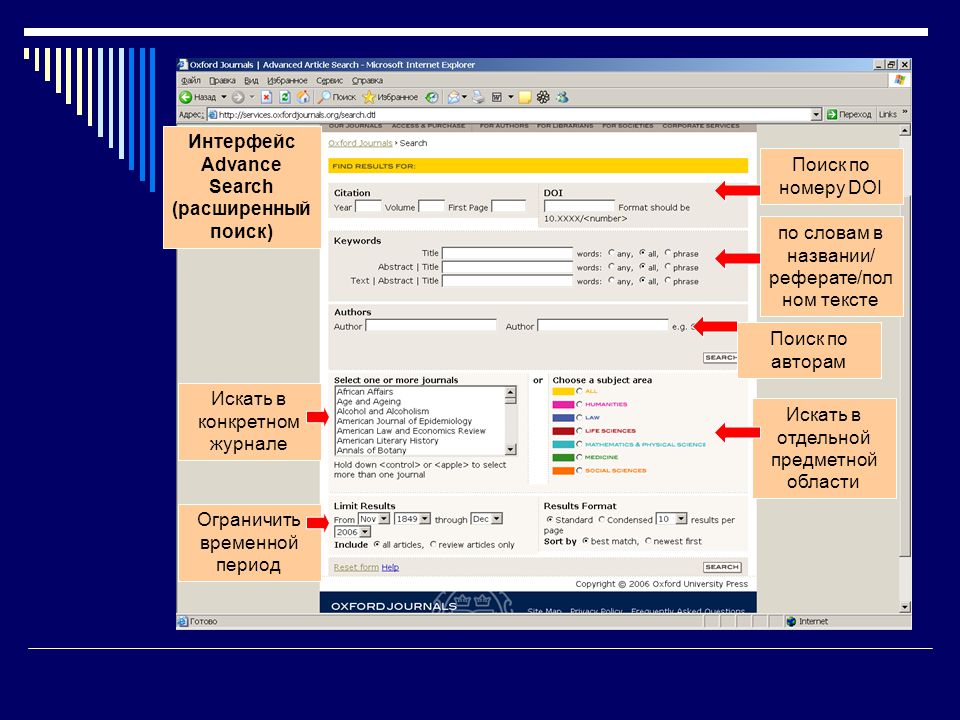Open the Избранное favorites star in toolbar

click(x=390, y=97)
